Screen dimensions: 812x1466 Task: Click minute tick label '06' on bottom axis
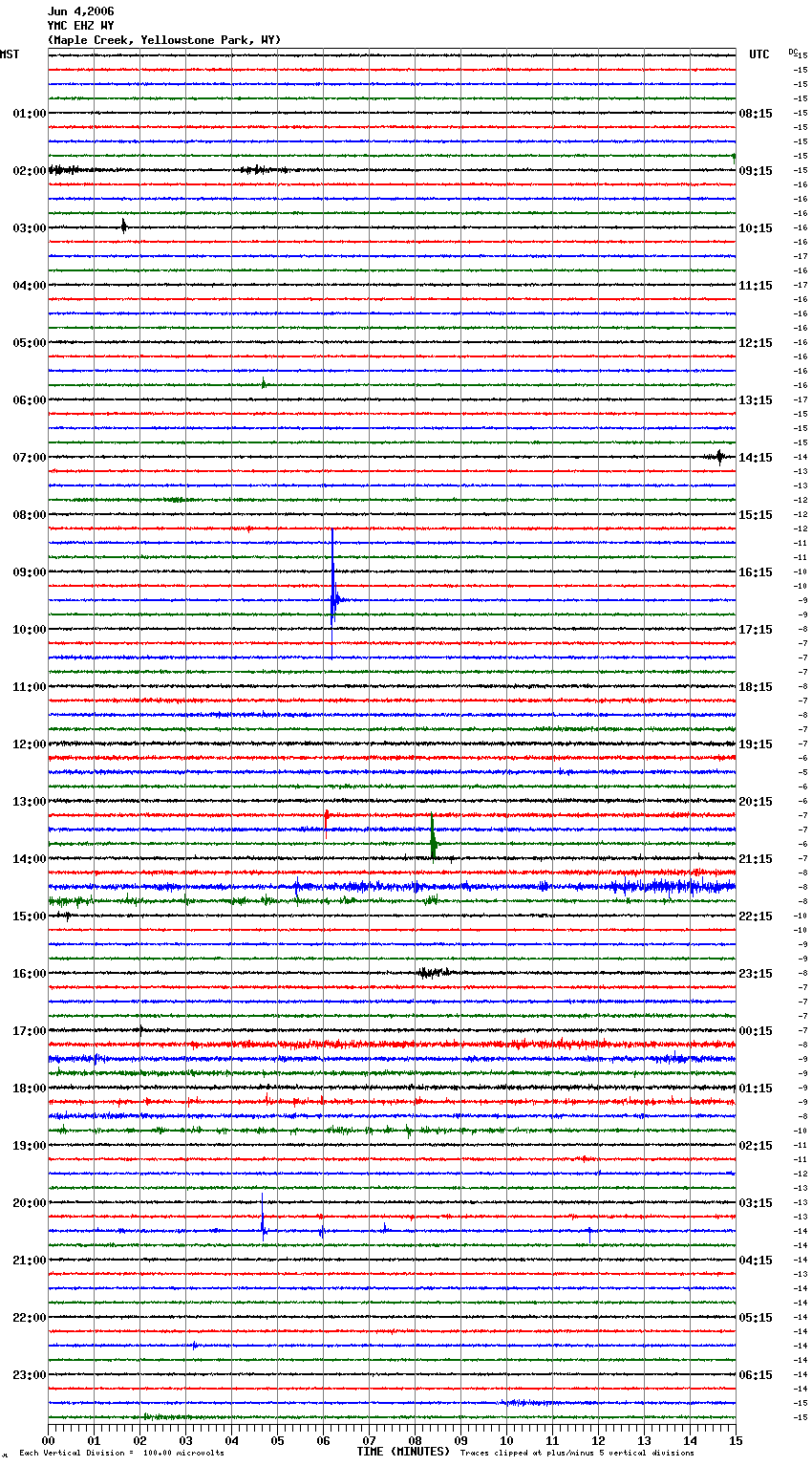pos(324,1440)
